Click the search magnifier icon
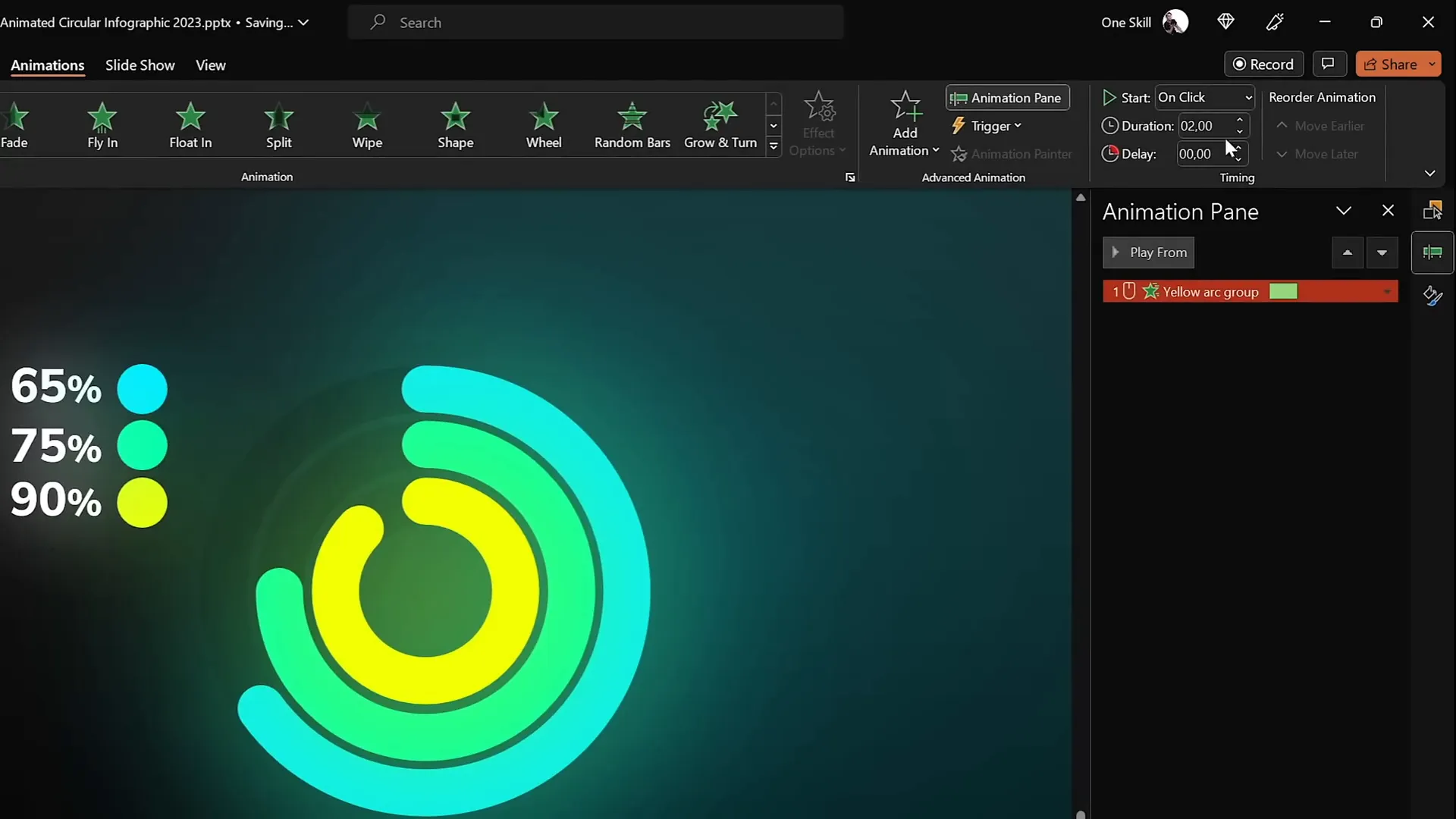1456x819 pixels. [x=378, y=22]
